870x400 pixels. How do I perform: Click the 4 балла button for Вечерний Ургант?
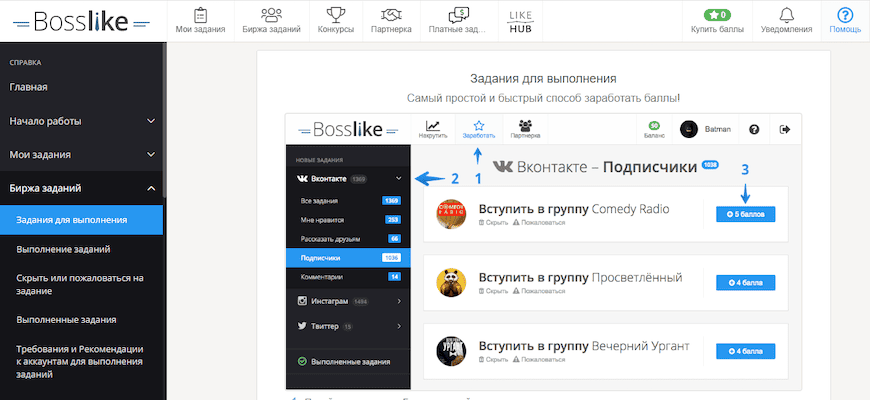[x=745, y=351]
